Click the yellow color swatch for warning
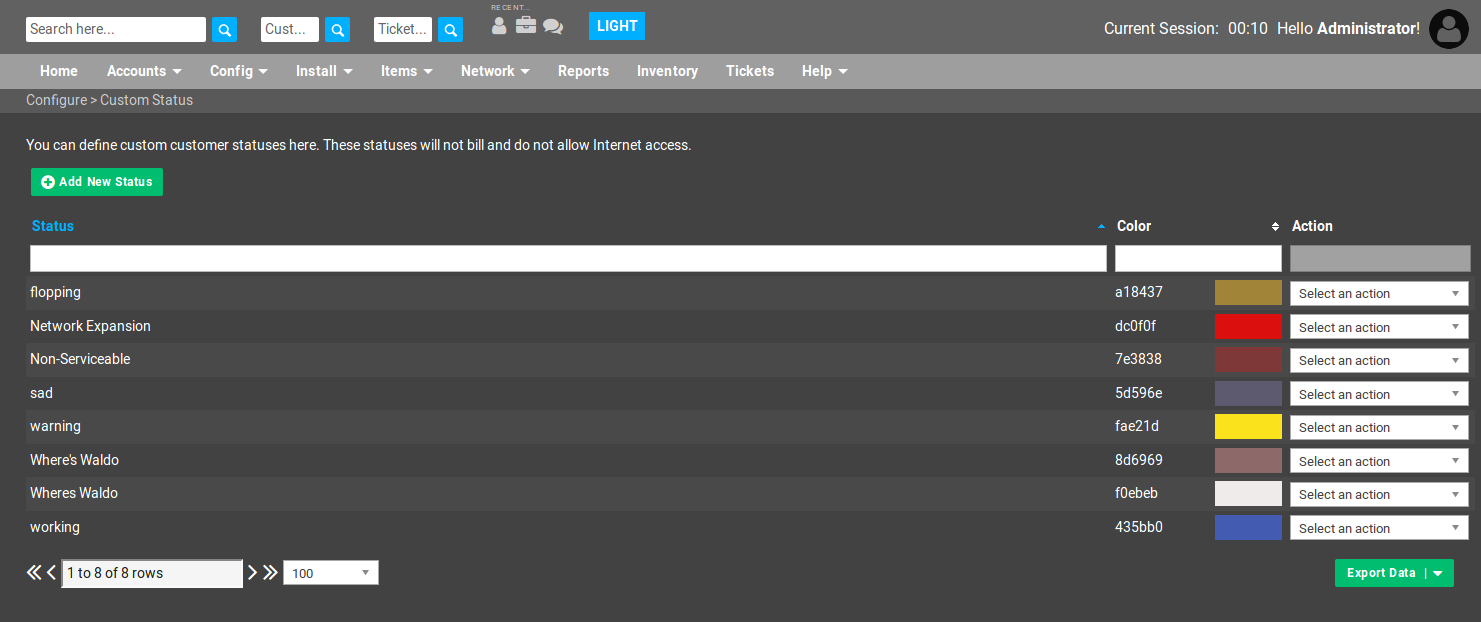This screenshot has width=1481, height=622. click(1248, 426)
